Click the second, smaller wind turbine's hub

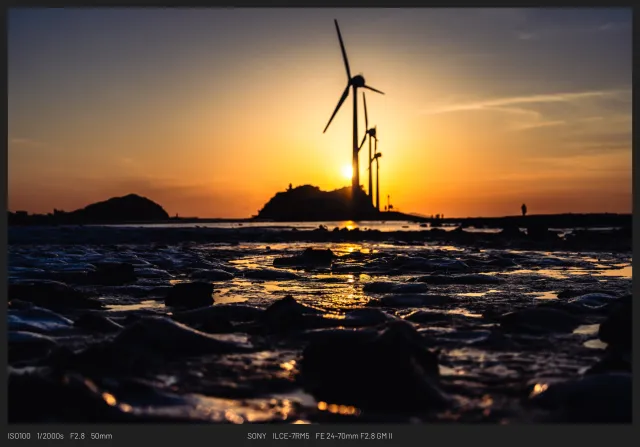pos(371,131)
